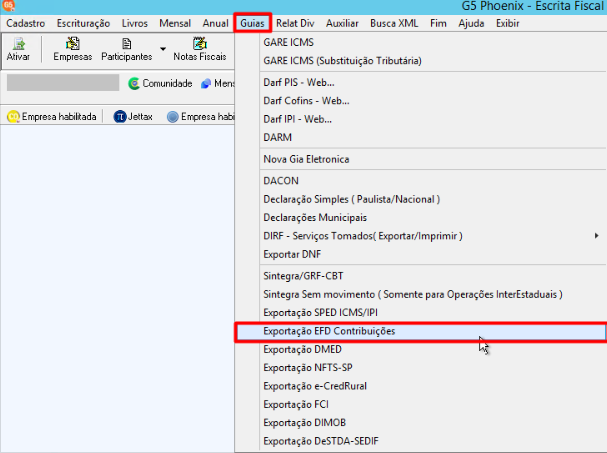
Task: Open the Comunidade icon
Action: [134, 83]
